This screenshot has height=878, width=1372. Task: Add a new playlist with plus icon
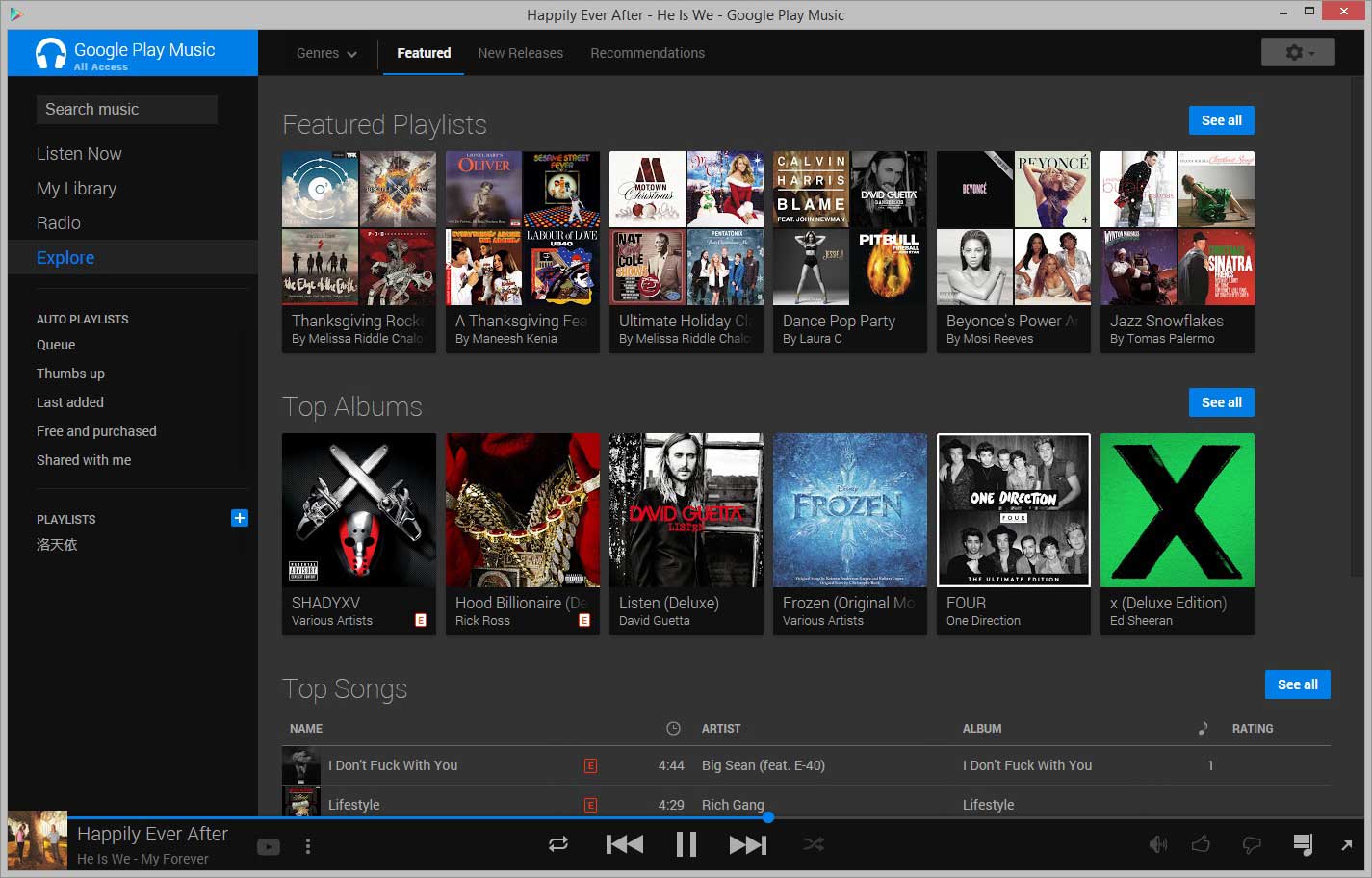pos(240,518)
